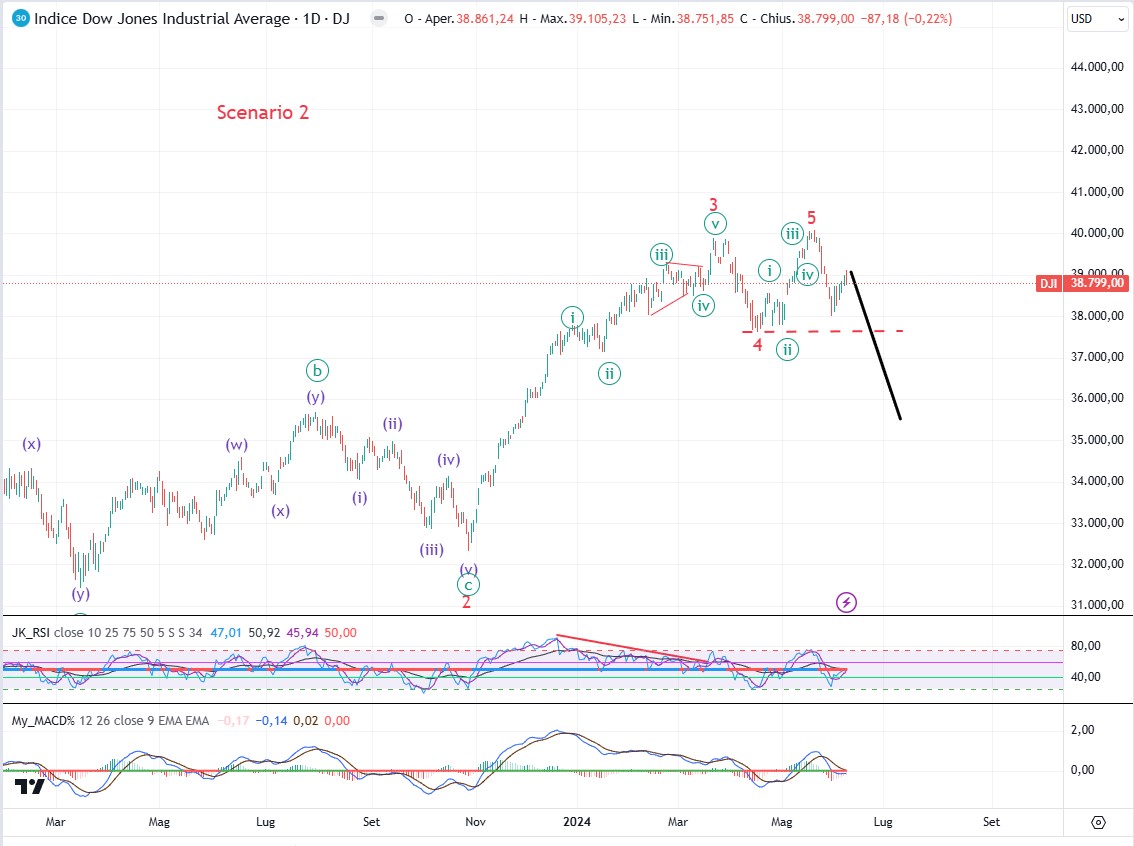
Task: Select the red triangle pattern drawing
Action: [x=675, y=289]
